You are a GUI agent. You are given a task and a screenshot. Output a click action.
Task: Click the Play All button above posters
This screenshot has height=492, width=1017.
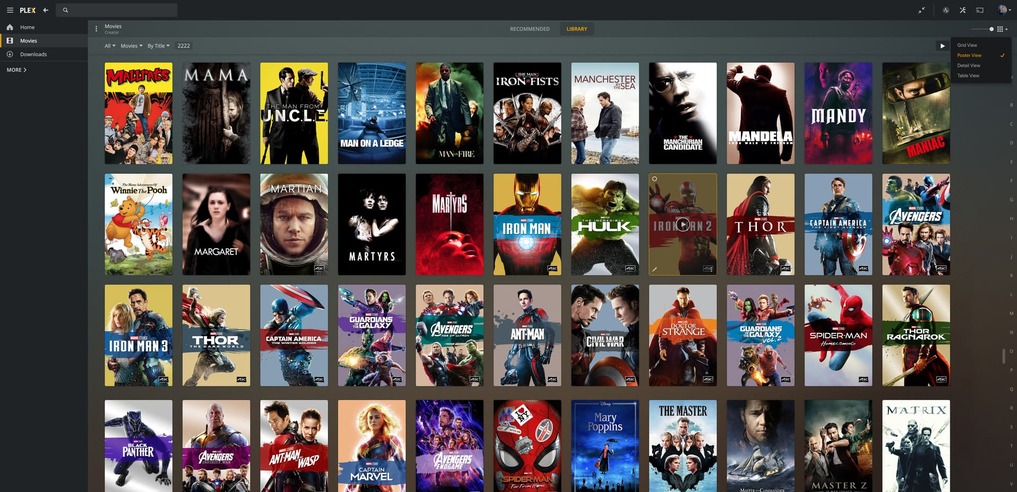tap(942, 46)
